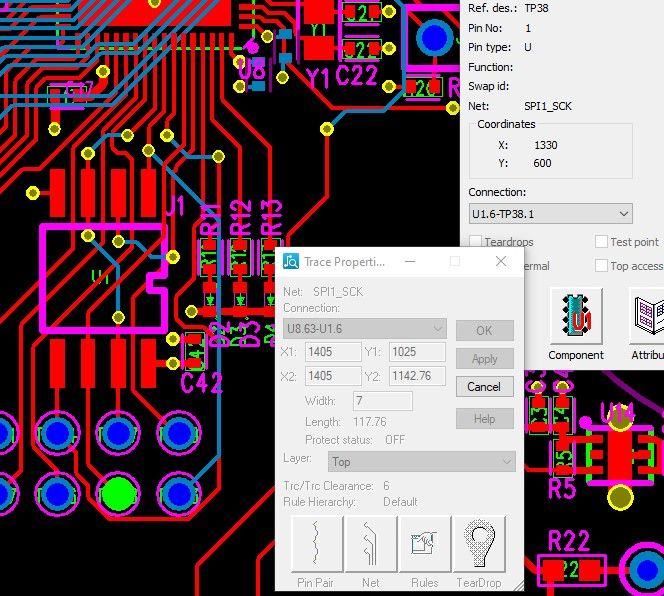Enable the Test point checkbox
664x596 pixels.
click(601, 242)
